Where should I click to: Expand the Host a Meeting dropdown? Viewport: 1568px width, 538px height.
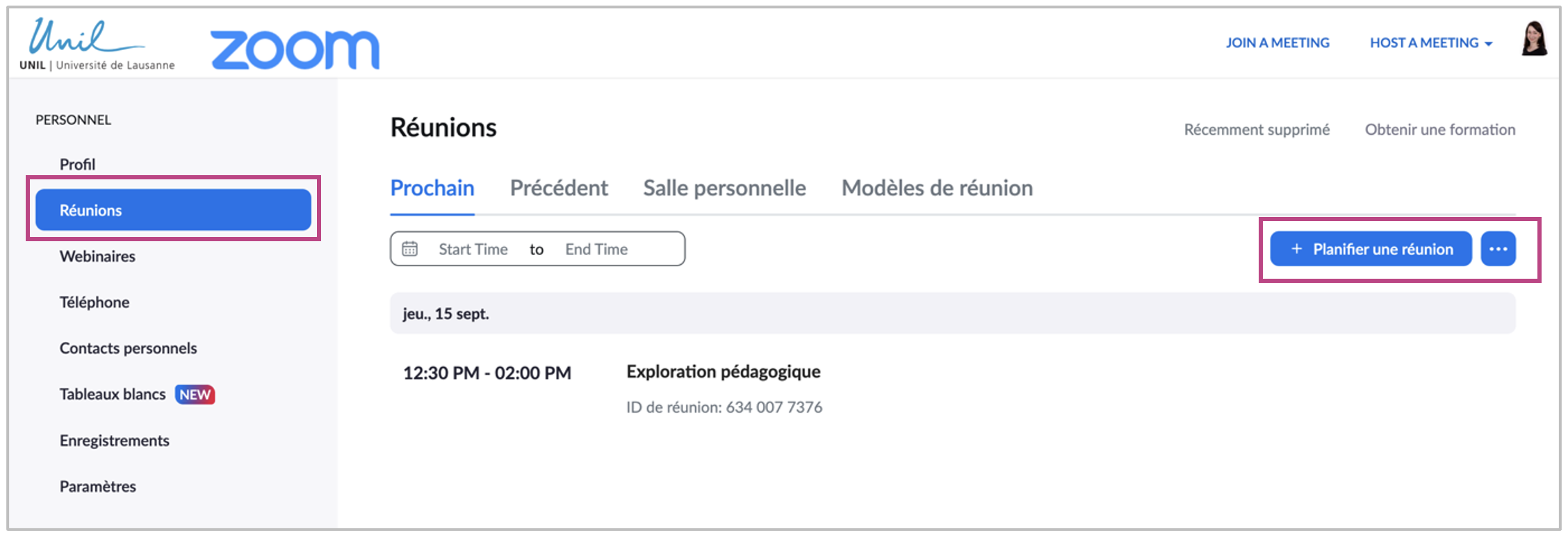(1430, 43)
